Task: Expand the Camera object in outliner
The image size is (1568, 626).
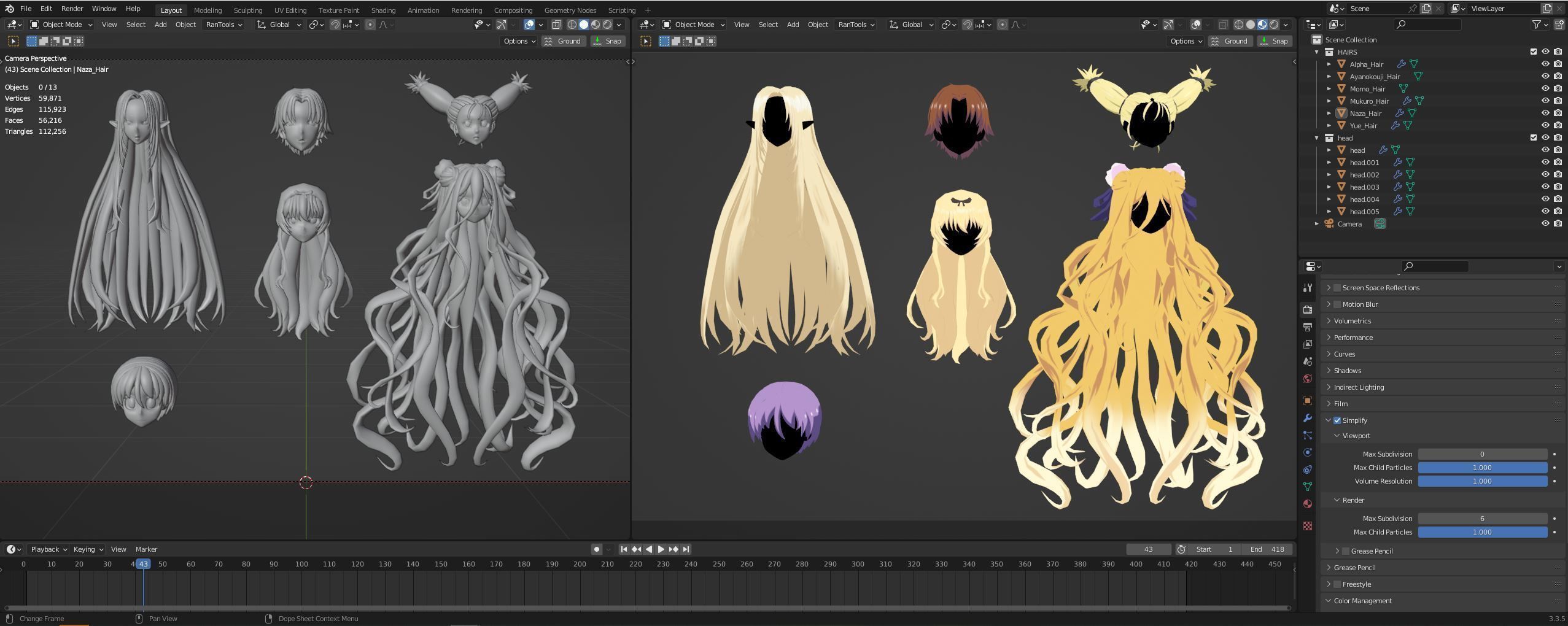Action: point(1317,224)
